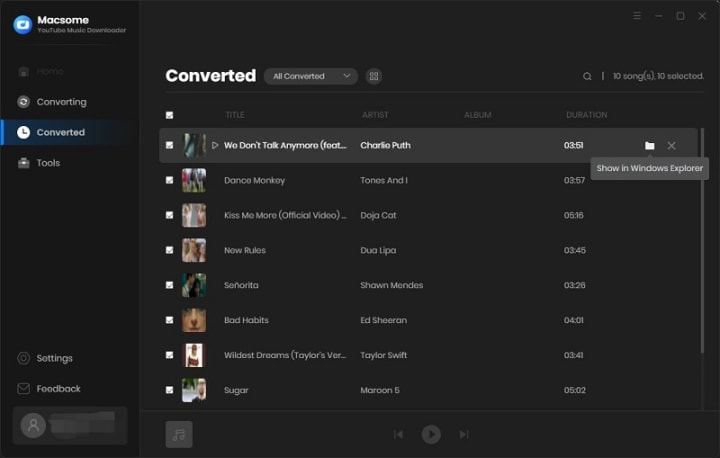Click the Señorita album thumbnail
The width and height of the screenshot is (720, 458).
pos(194,285)
